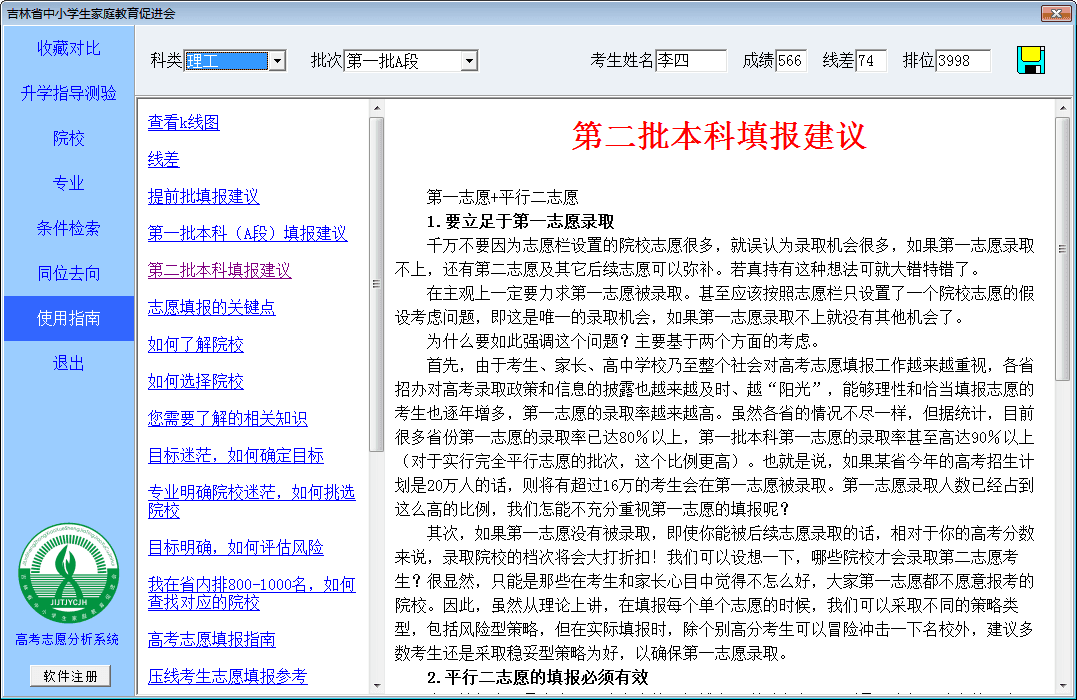Expand the 批次 dropdown arrow

469,61
